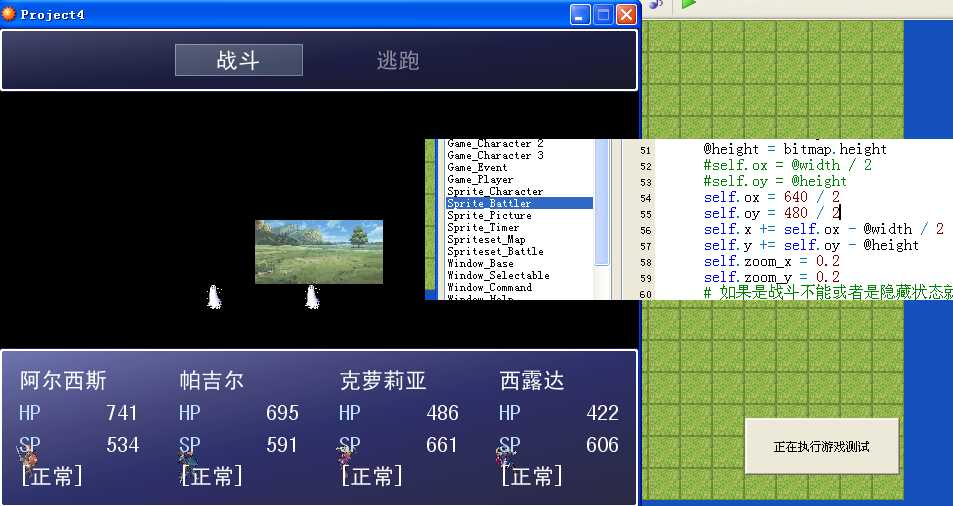Choose the 逃跑 (Escape) battle command
The image size is (953, 506).
[398, 60]
